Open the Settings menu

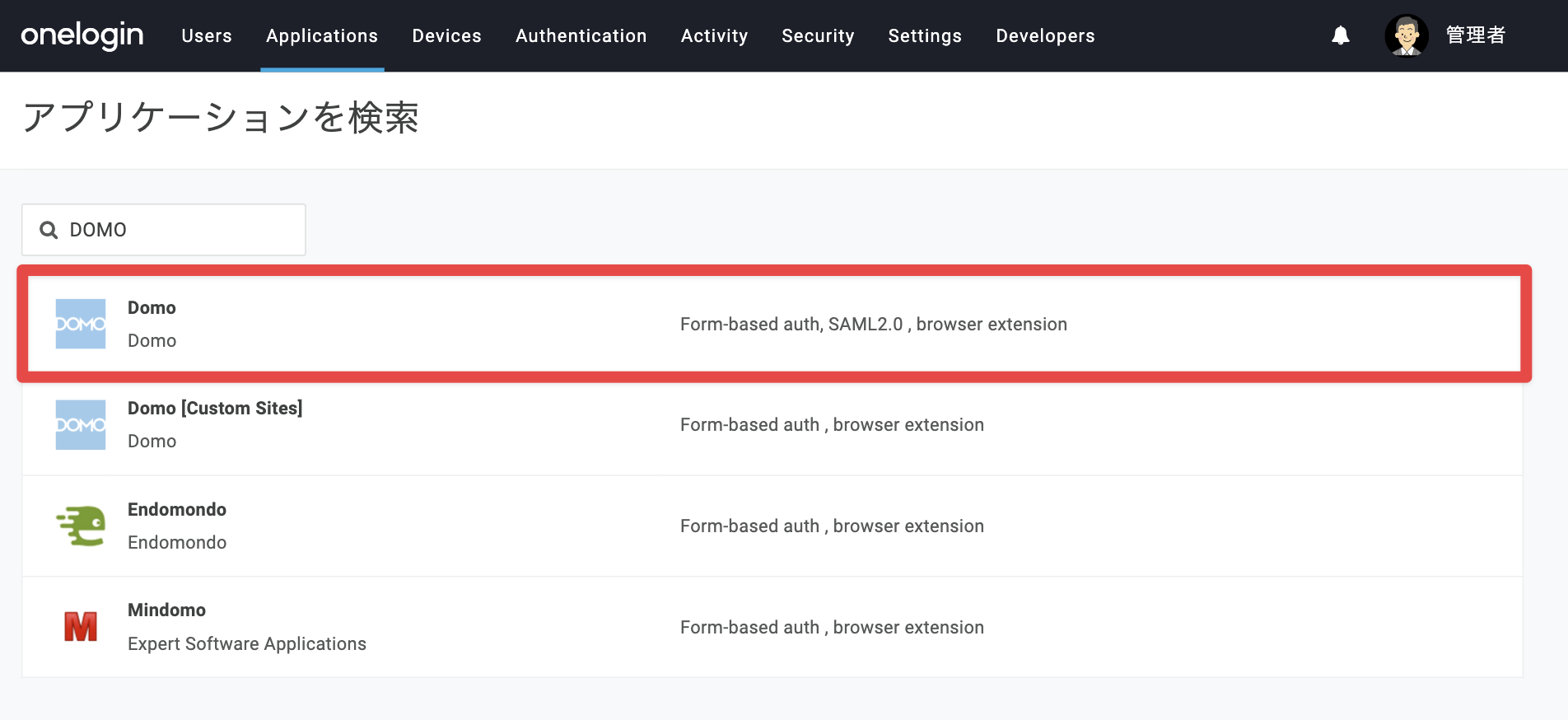click(925, 35)
